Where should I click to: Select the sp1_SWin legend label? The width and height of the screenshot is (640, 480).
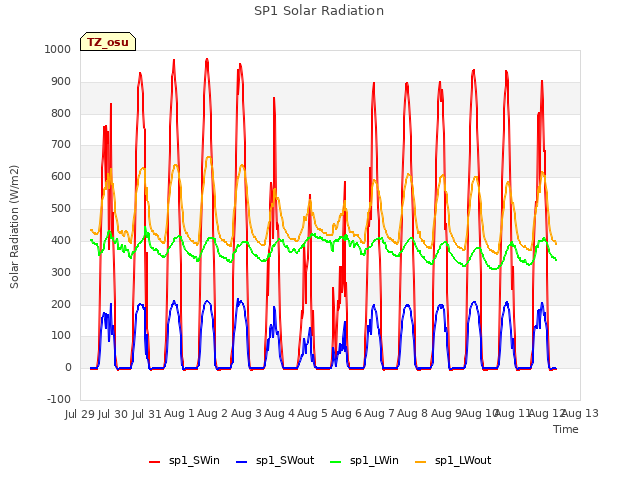(194, 460)
